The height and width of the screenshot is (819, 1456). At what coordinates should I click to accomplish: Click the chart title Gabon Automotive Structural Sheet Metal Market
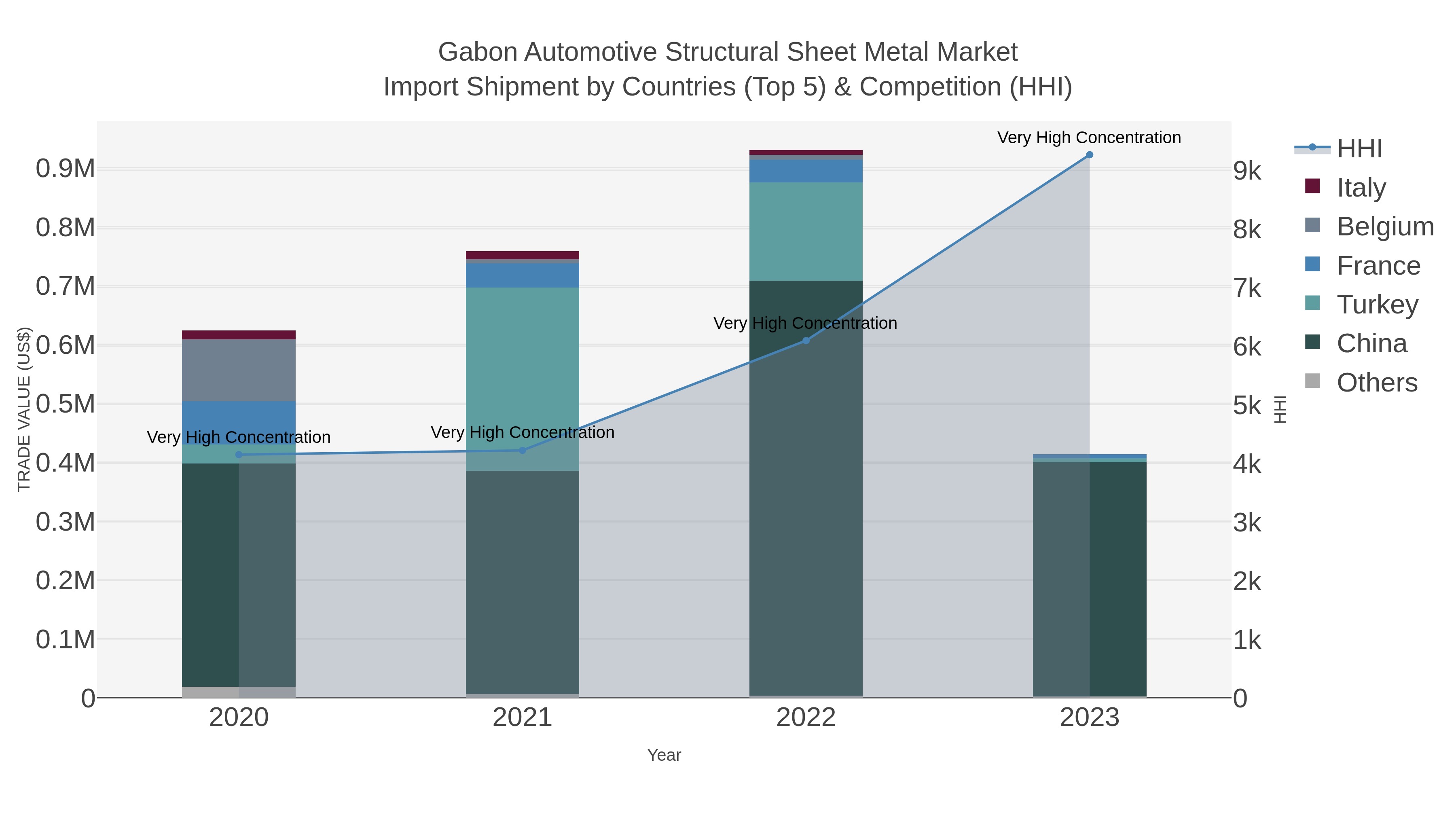728,52
